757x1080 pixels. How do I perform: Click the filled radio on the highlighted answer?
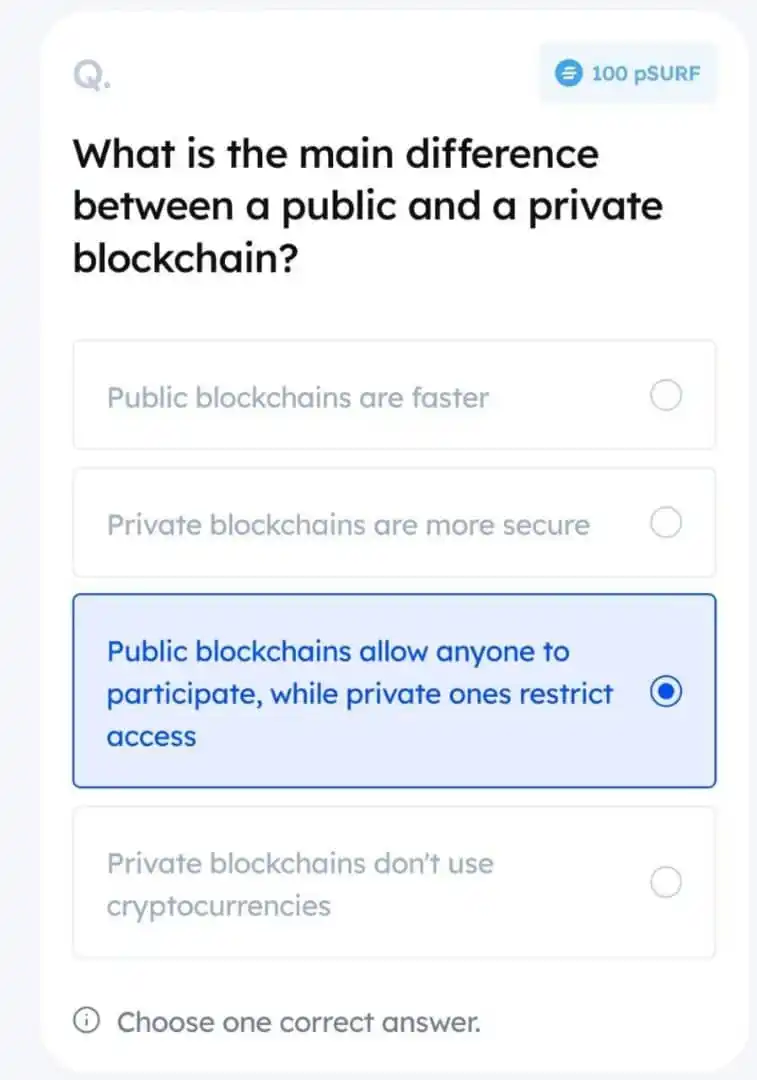coord(666,692)
